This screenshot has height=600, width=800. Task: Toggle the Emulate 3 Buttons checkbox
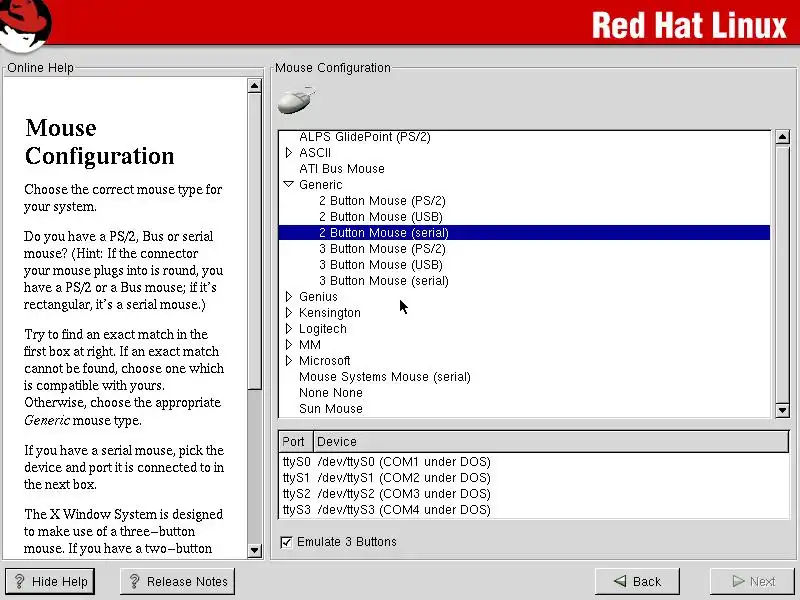coord(287,542)
